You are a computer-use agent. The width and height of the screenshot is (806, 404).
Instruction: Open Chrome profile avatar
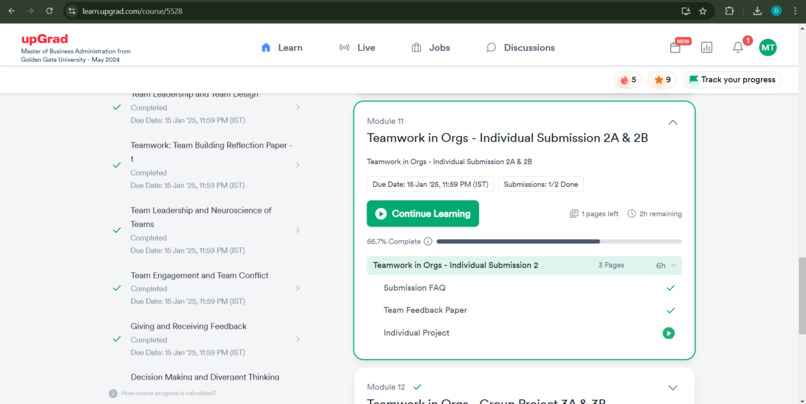776,11
